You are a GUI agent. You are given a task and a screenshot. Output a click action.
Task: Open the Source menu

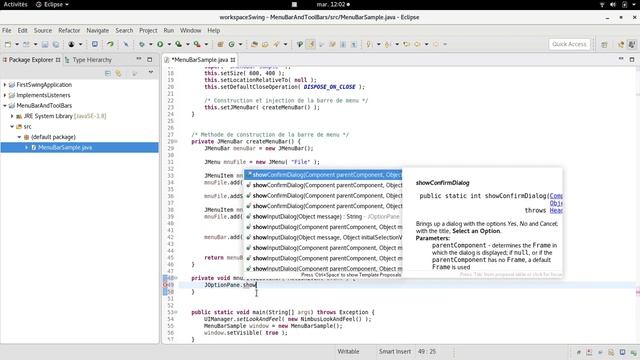click(x=43, y=30)
